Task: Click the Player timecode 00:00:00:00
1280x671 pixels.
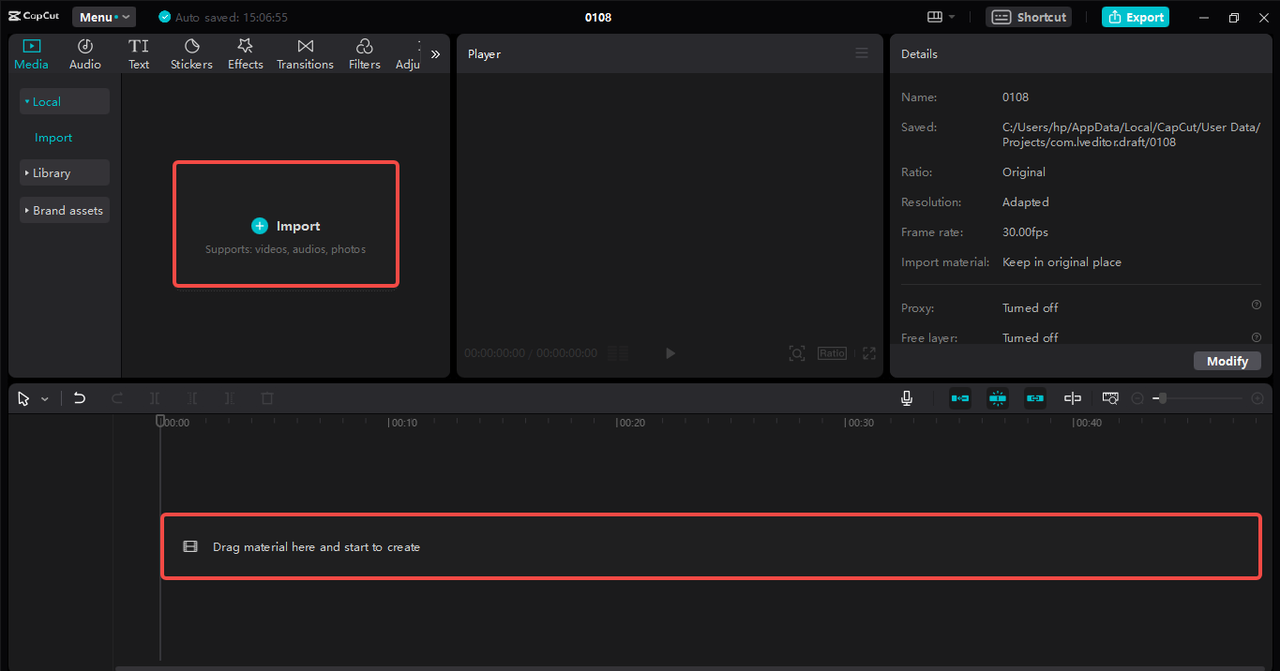Action: point(494,353)
